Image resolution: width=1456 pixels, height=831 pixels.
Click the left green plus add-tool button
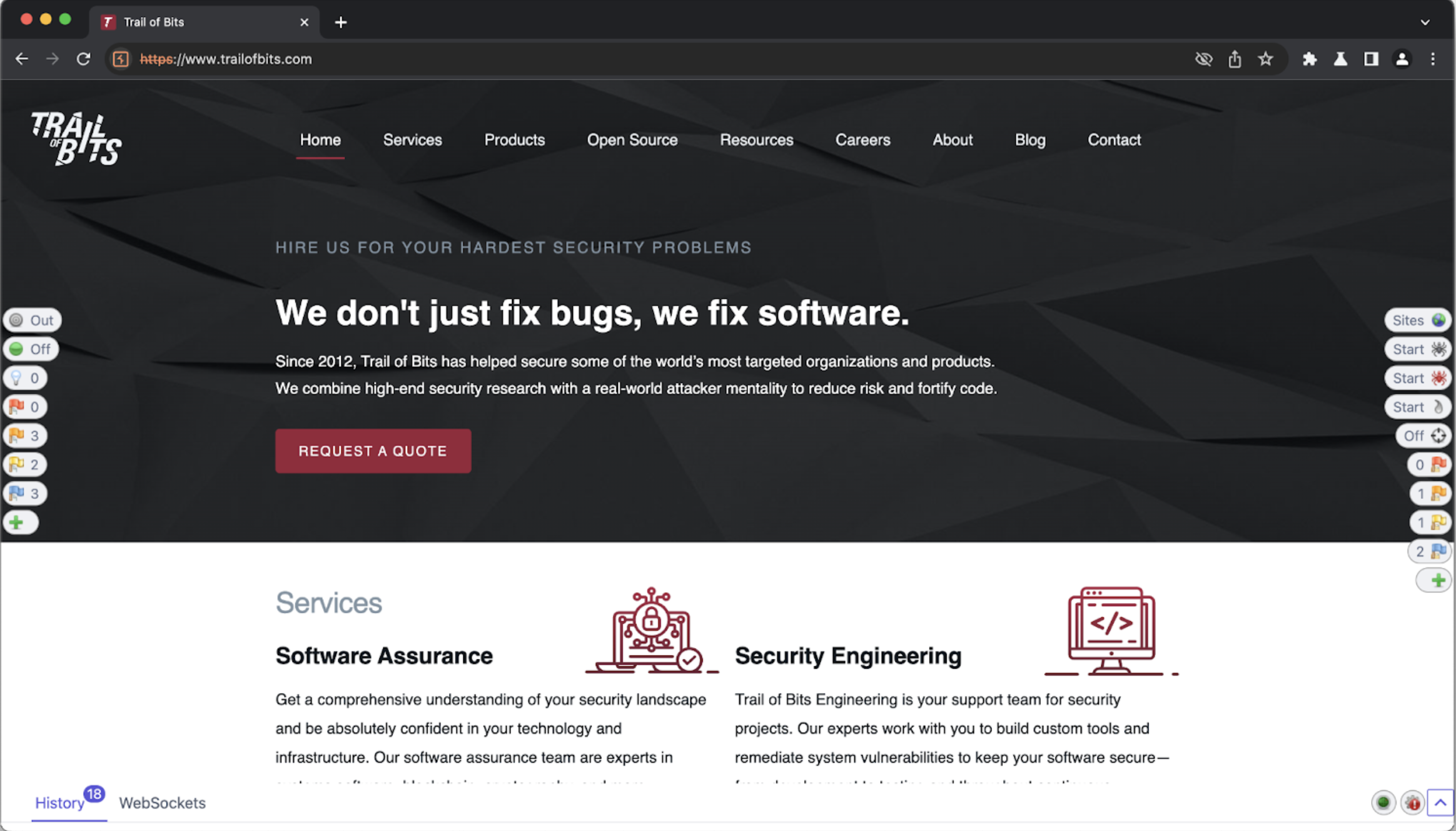click(20, 522)
